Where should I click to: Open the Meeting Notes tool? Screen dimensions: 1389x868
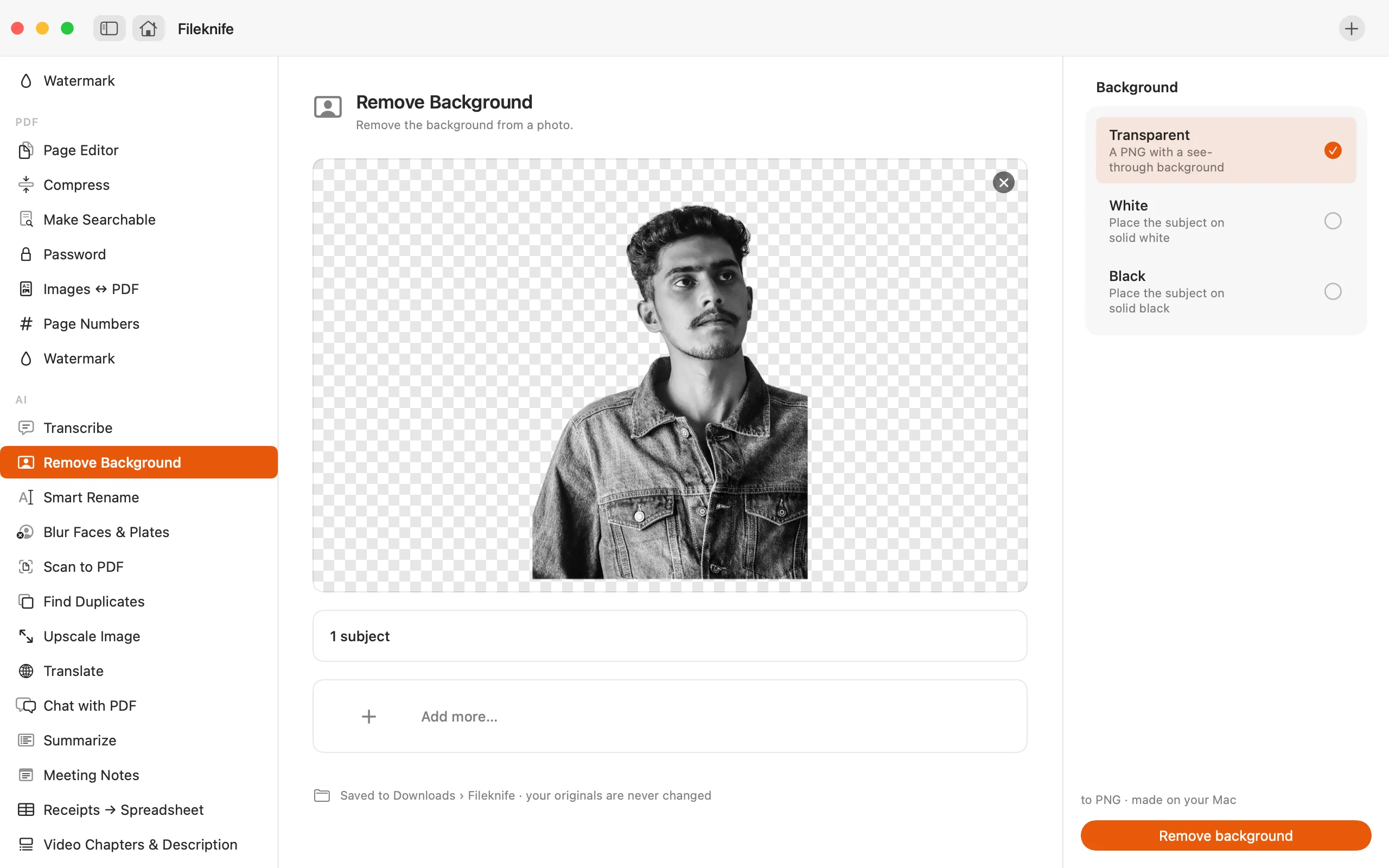point(139,775)
